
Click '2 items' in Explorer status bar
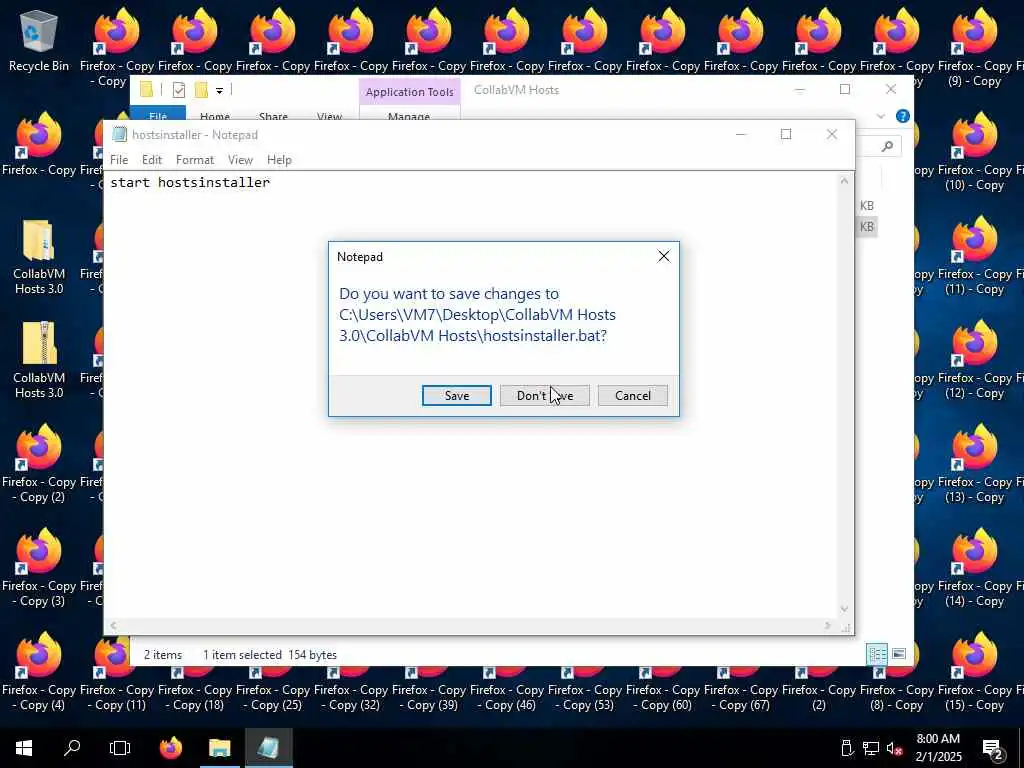[163, 654]
